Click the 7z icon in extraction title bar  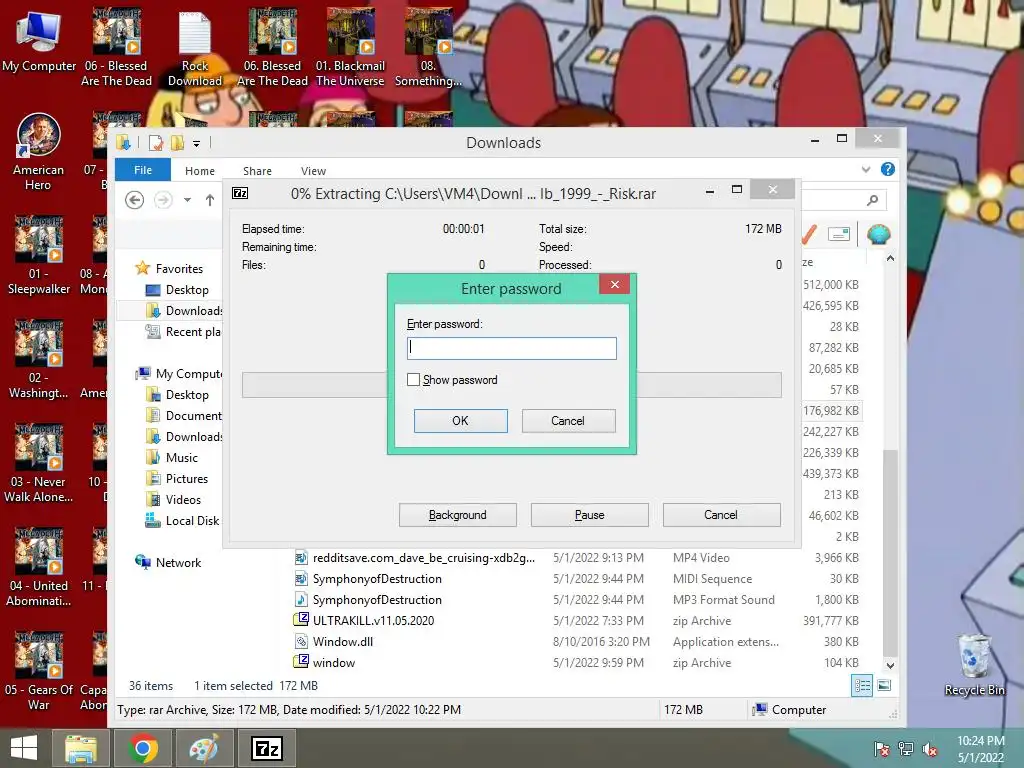point(240,193)
